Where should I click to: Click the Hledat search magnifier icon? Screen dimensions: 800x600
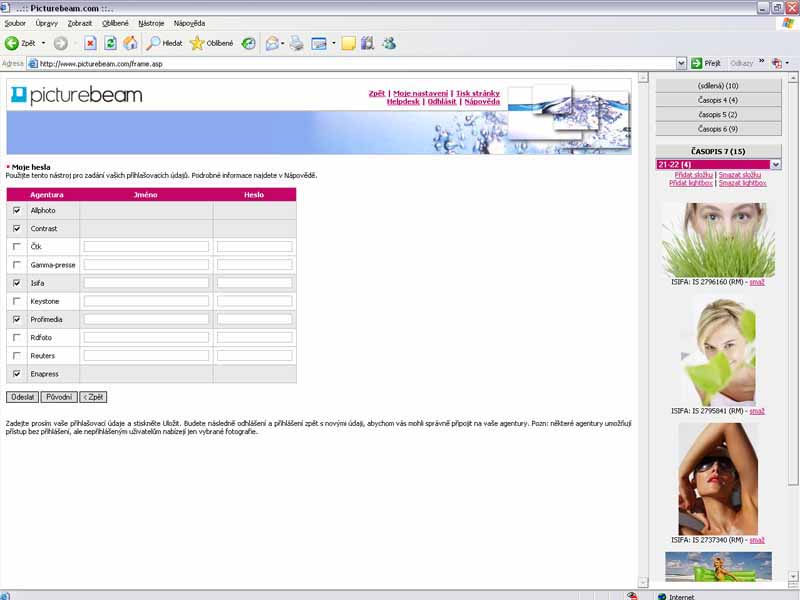pyautogui.click(x=154, y=43)
